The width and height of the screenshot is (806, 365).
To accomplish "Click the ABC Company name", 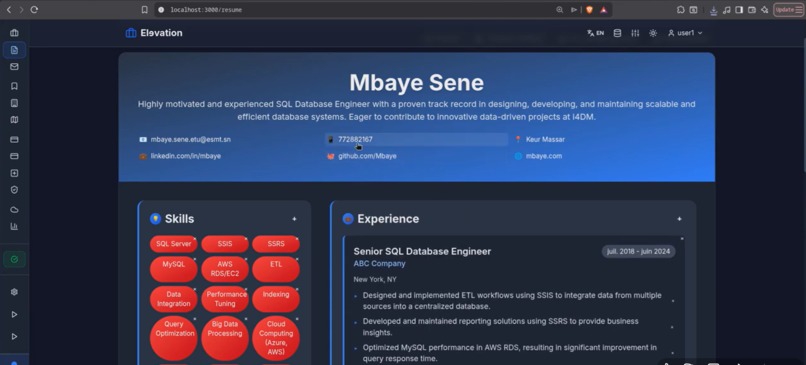I will coord(379,264).
